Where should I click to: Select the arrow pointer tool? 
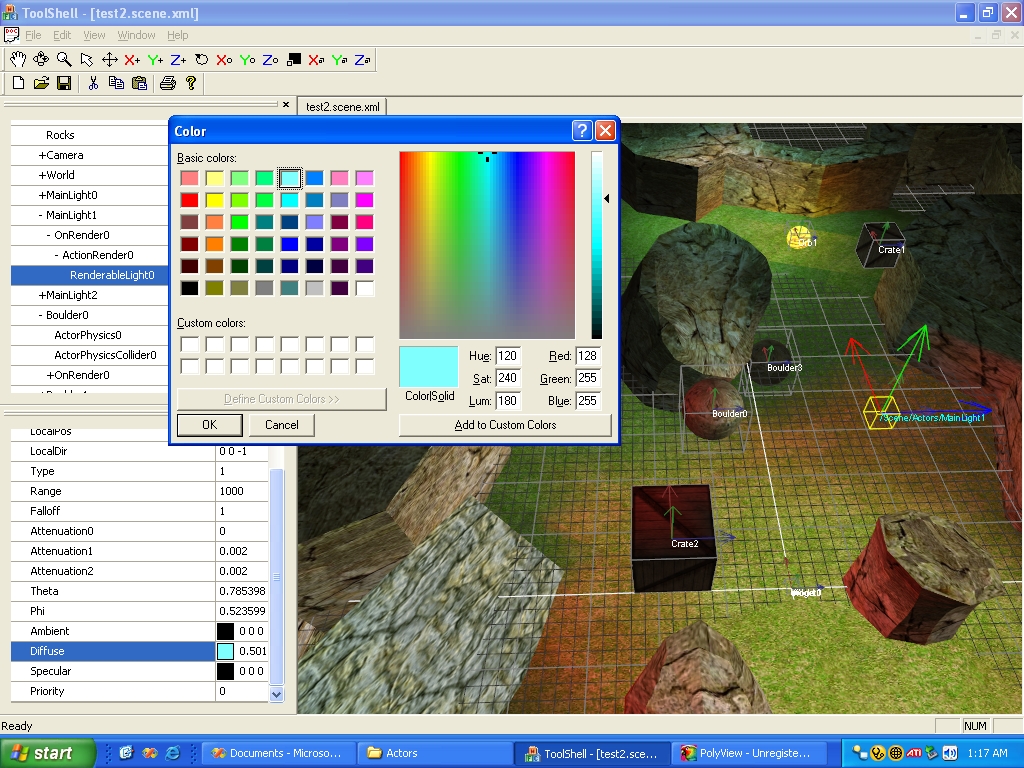click(x=87, y=60)
